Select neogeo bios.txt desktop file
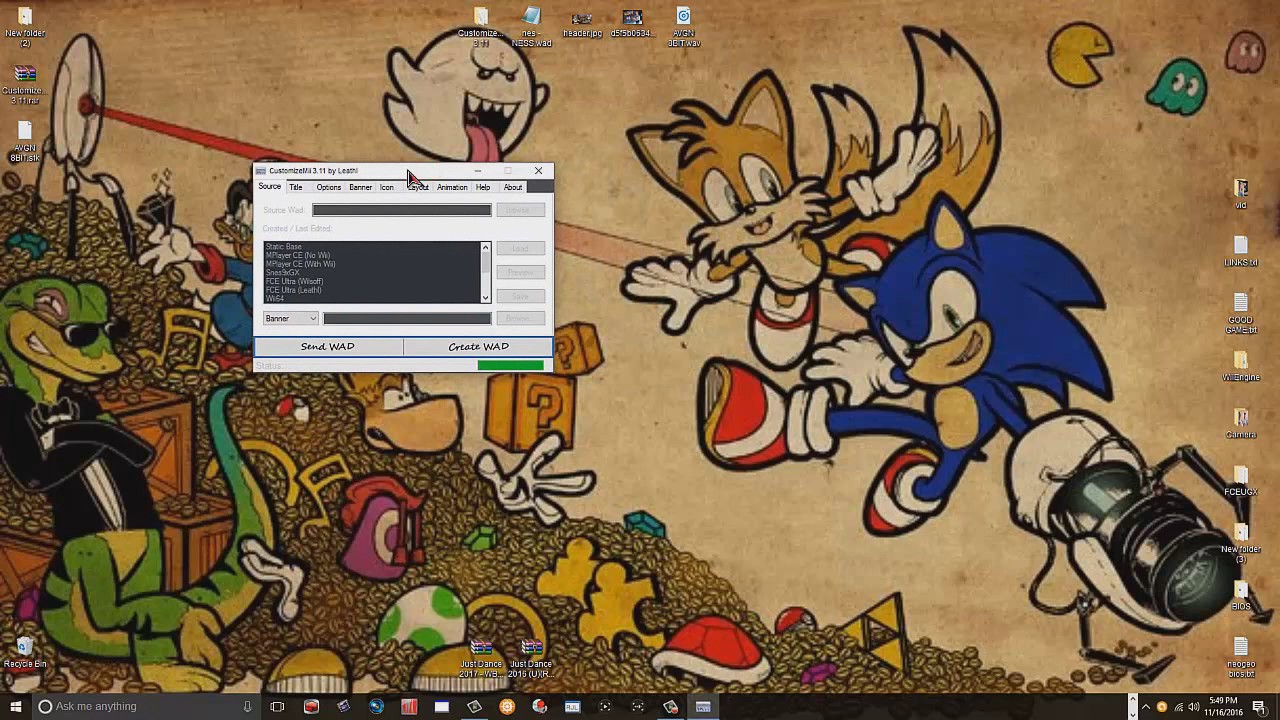The height and width of the screenshot is (720, 1280). (x=1241, y=658)
